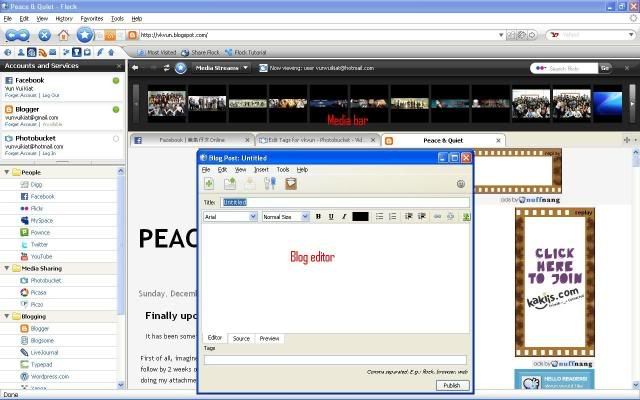Screen dimensions: 640x400
Task: Open the black text color swatch
Action: click(360, 216)
